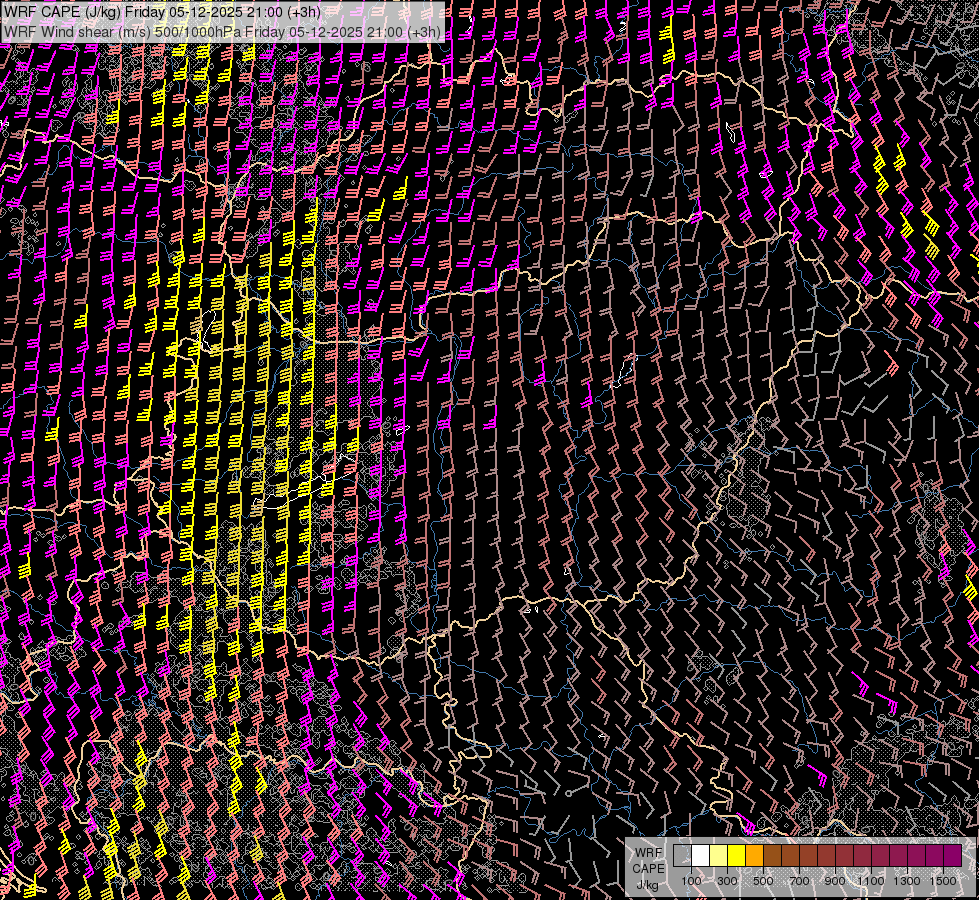This screenshot has width=979, height=900.
Task: Click the WRF Wind shear title line
Action: coord(222,31)
